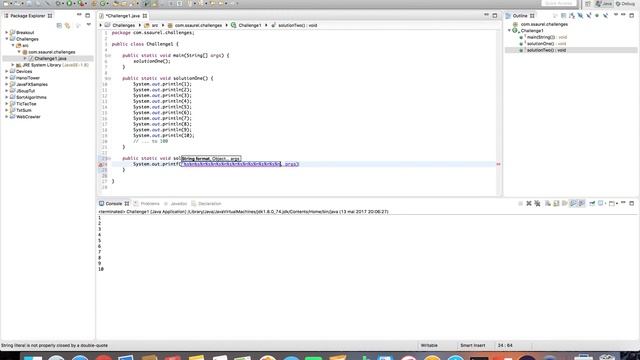
Task: Focus the Quick Access search field
Action: (559, 3)
